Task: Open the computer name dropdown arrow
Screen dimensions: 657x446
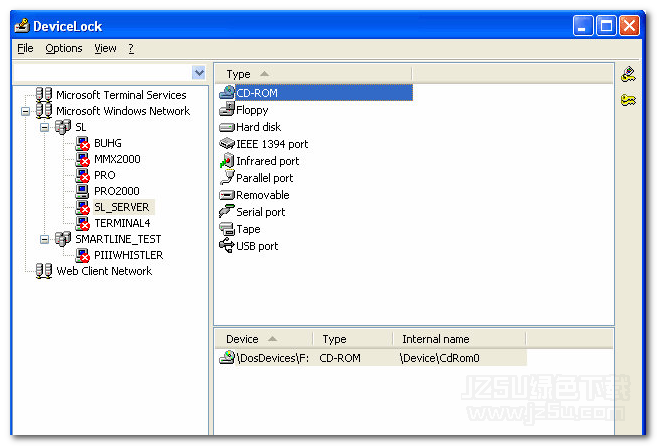Action: [199, 73]
